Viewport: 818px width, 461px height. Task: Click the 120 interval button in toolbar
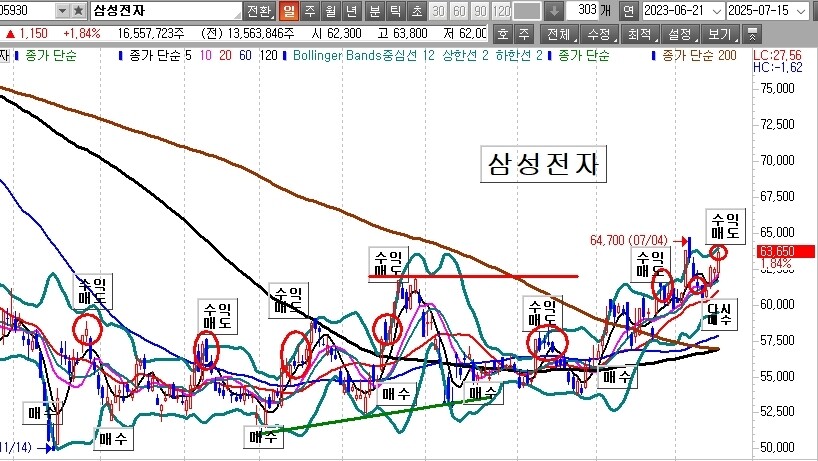pos(501,10)
